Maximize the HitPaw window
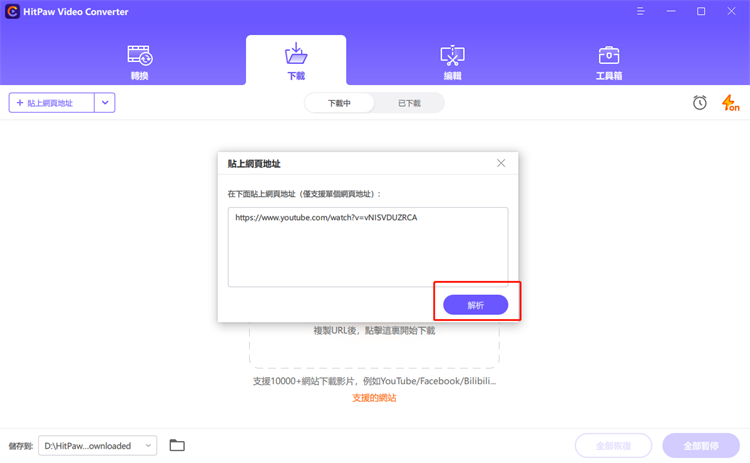Screen dimensions: 750x463 click(701, 11)
